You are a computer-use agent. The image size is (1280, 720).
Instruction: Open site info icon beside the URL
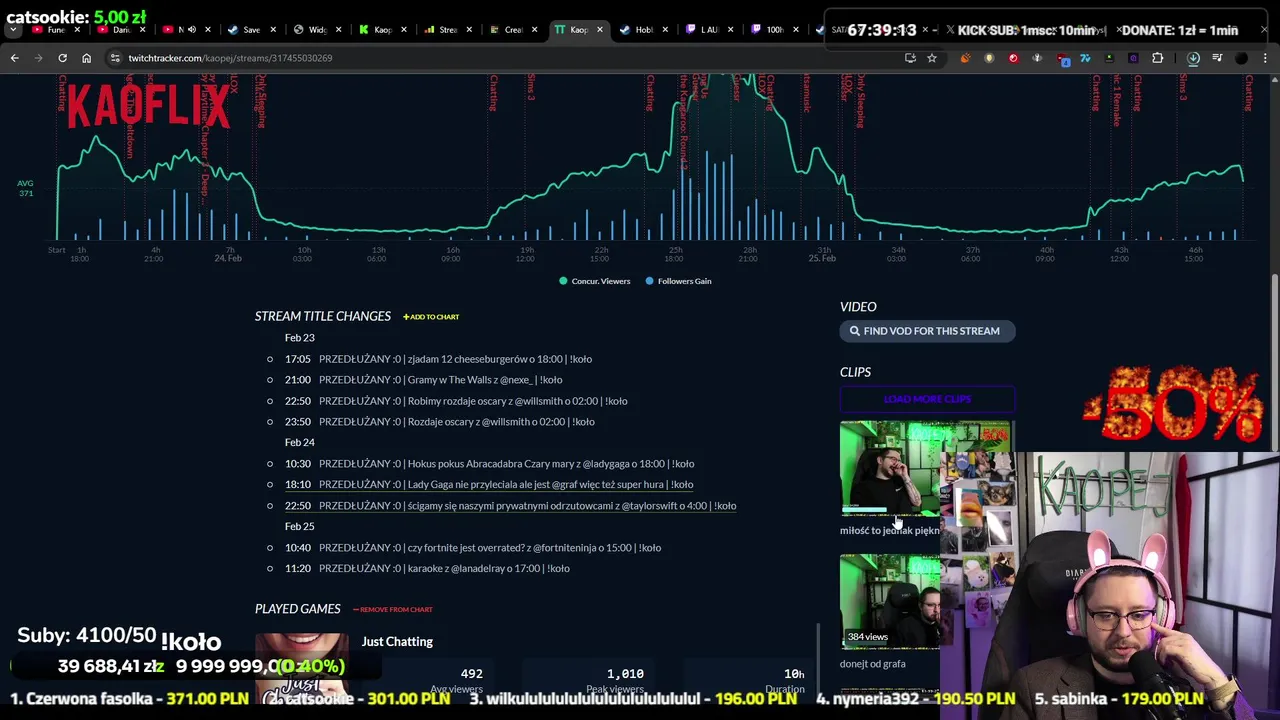coord(115,58)
